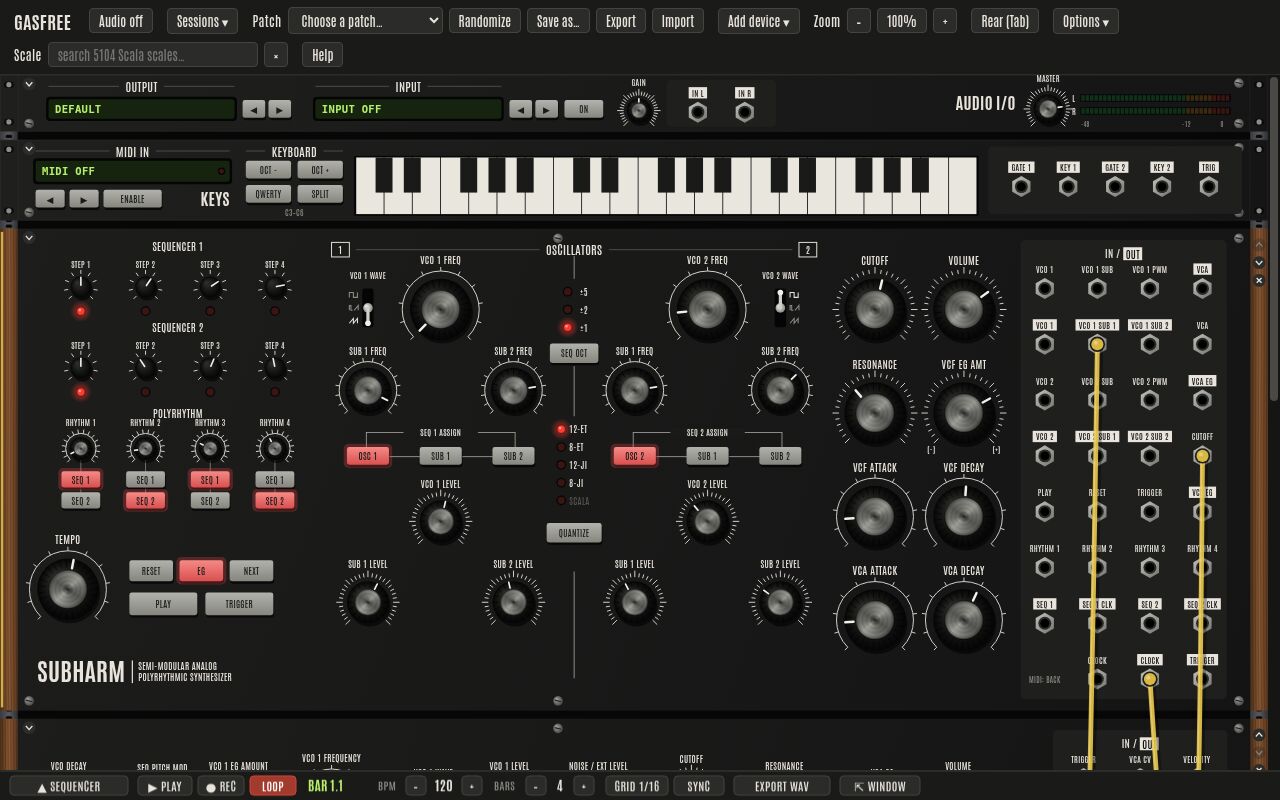Open the Sessions dropdown
Viewport: 1280px width, 800px height.
tap(201, 21)
